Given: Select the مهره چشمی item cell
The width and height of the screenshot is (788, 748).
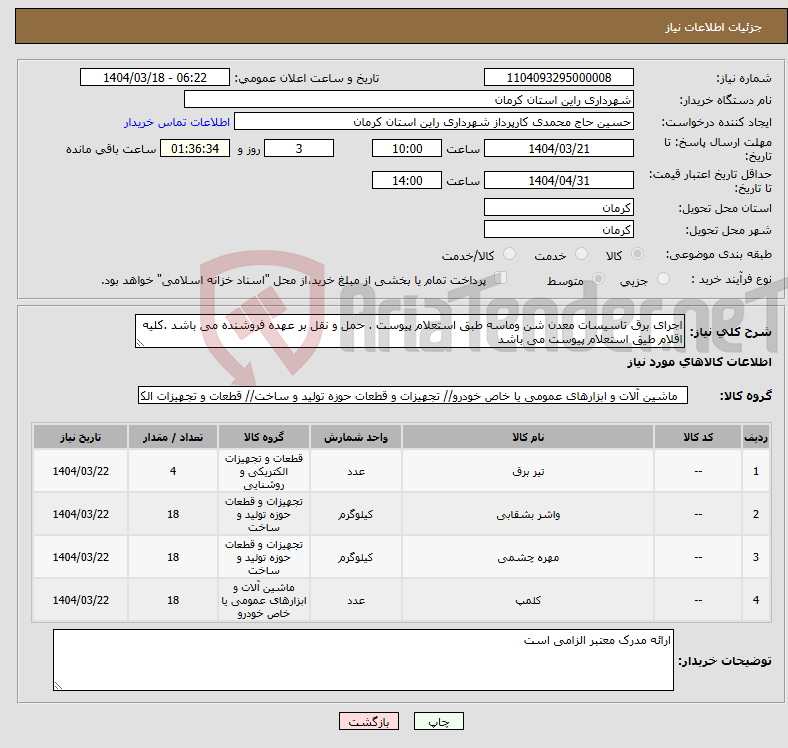Looking at the screenshot, I should click(528, 557).
